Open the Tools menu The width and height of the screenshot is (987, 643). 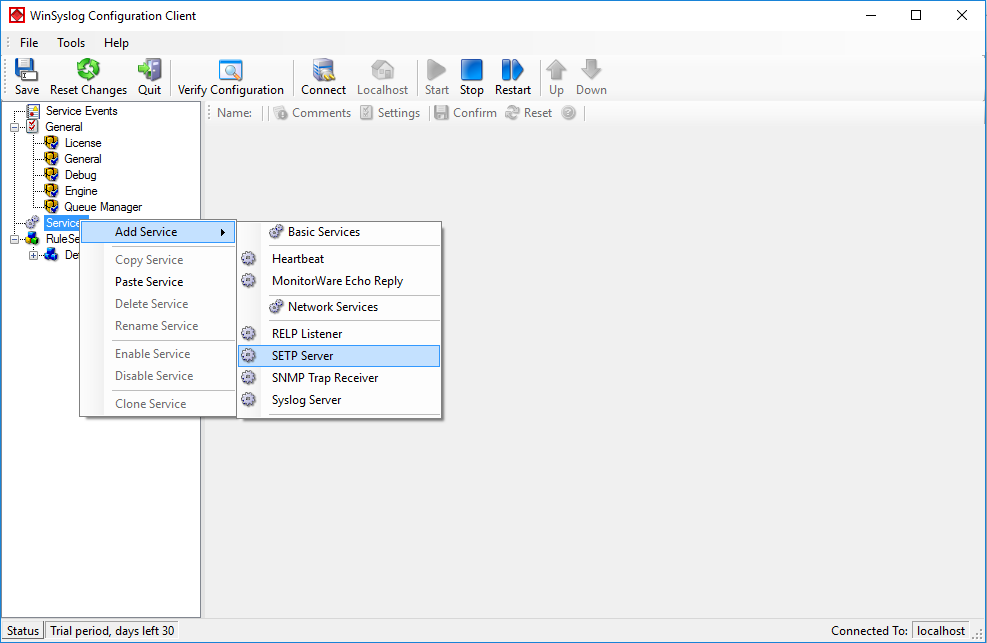pyautogui.click(x=71, y=43)
